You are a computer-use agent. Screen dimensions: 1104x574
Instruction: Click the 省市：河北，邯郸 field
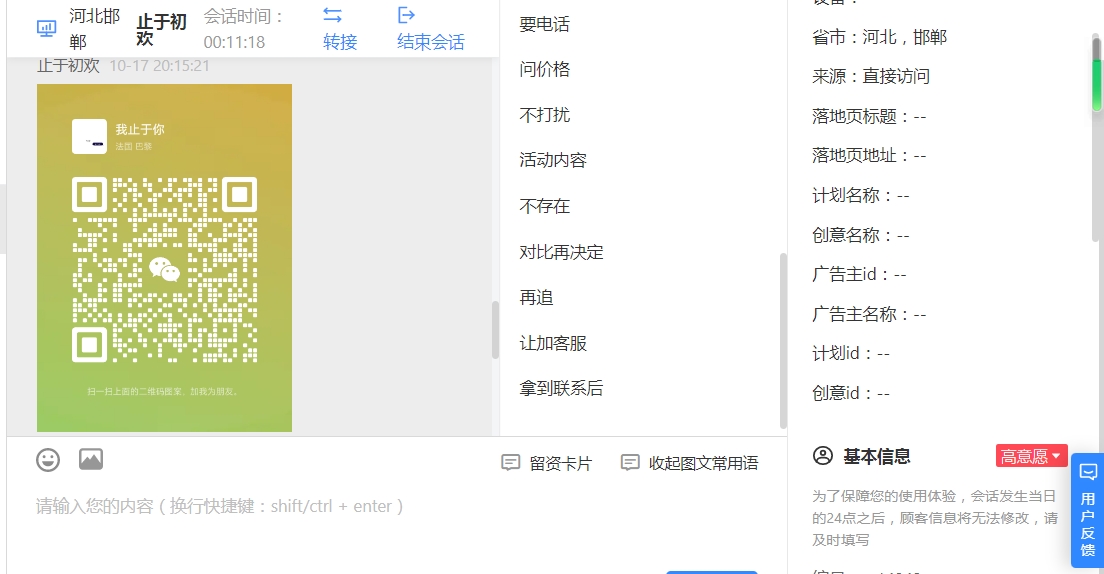coord(879,37)
